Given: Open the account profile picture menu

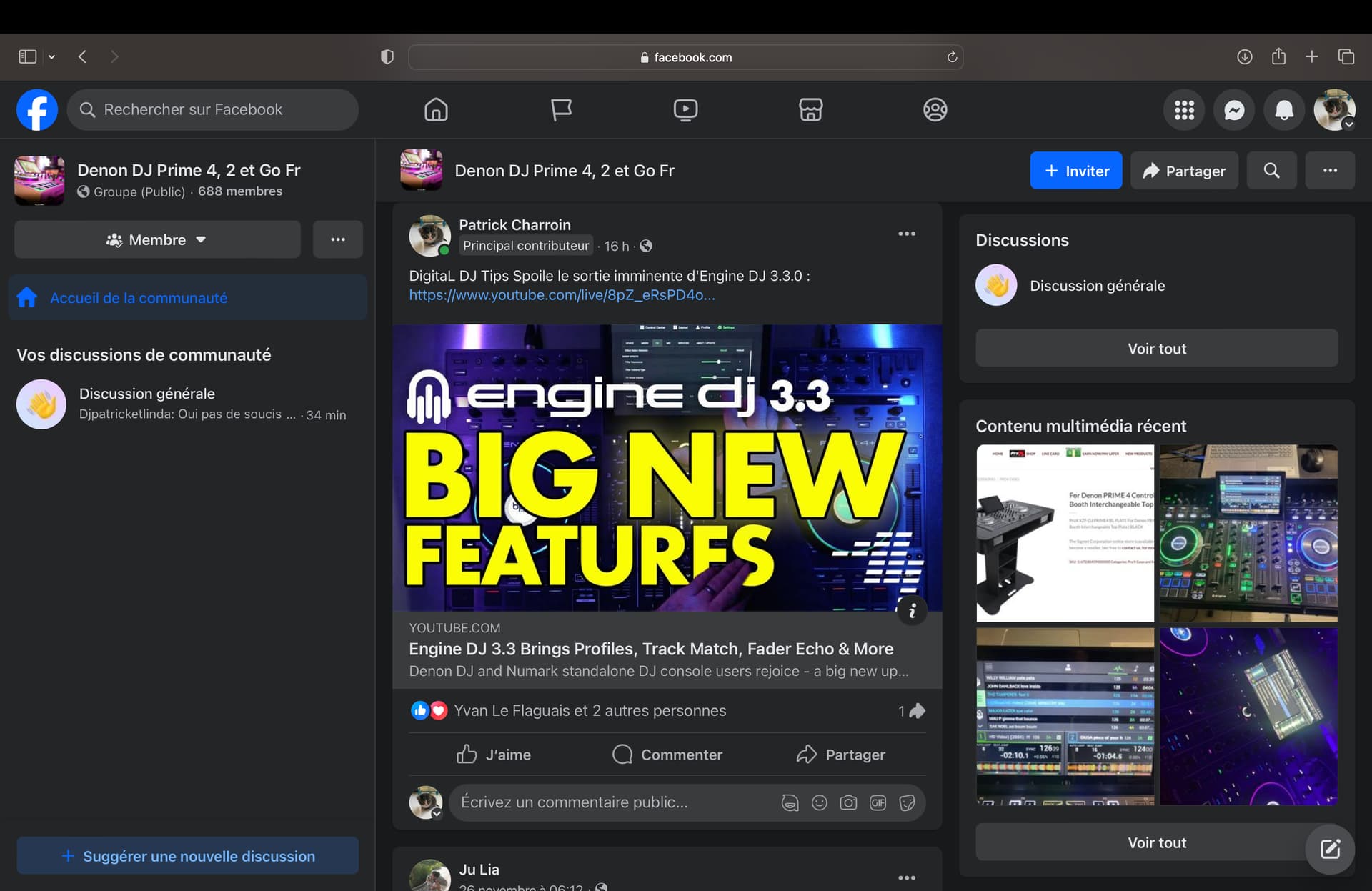Looking at the screenshot, I should click(x=1334, y=110).
